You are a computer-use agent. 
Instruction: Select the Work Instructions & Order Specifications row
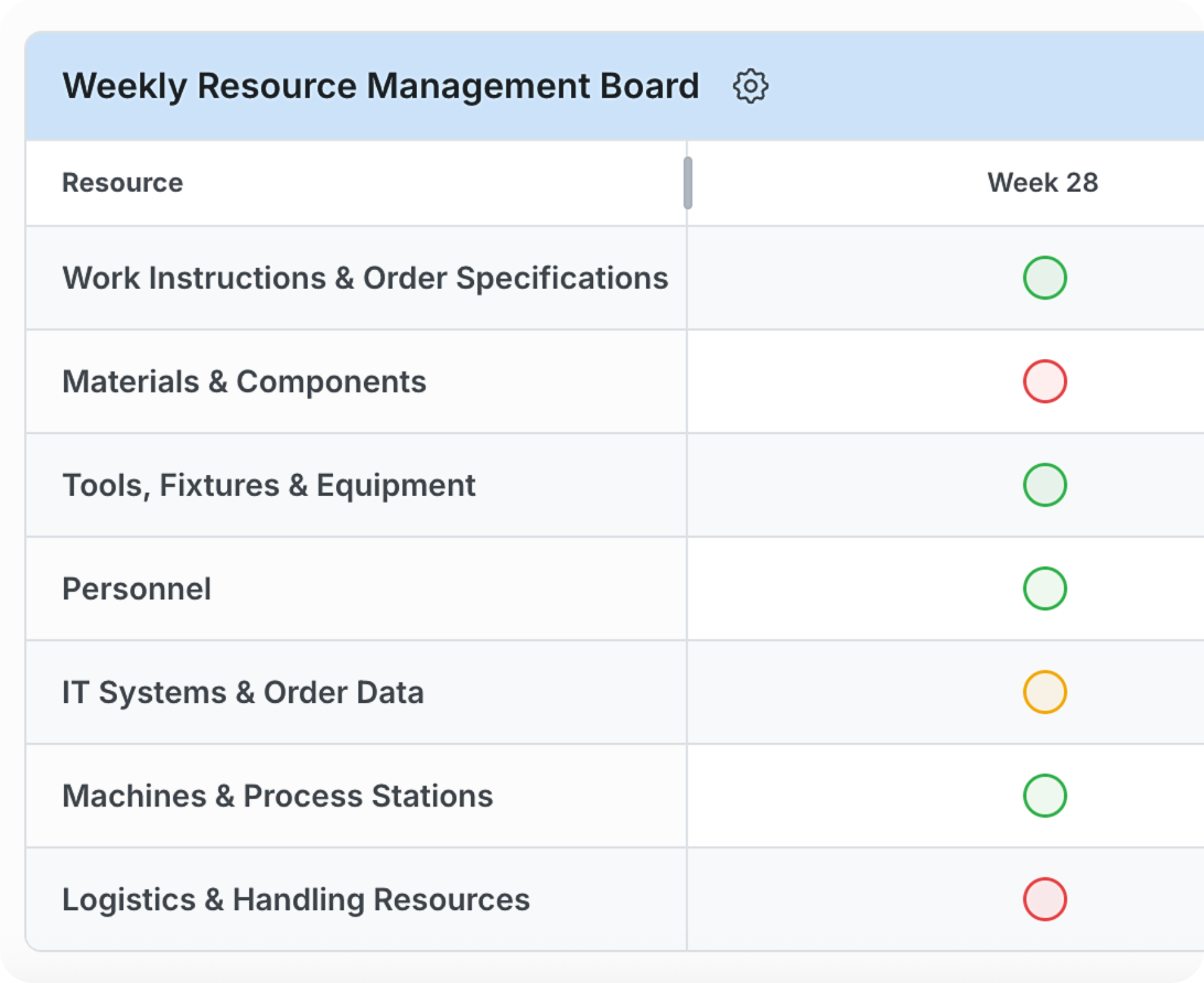pyautogui.click(x=365, y=278)
